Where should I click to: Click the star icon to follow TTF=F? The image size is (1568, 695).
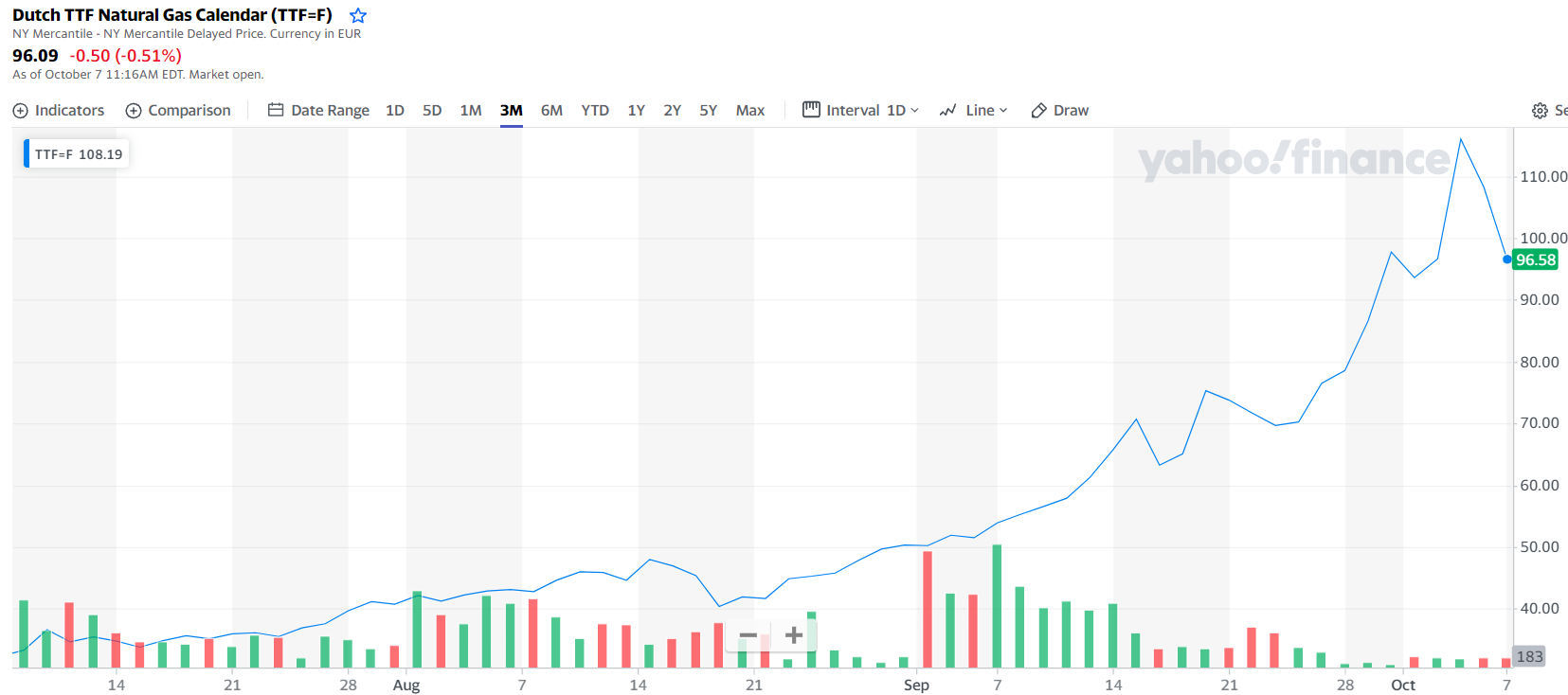point(358,16)
